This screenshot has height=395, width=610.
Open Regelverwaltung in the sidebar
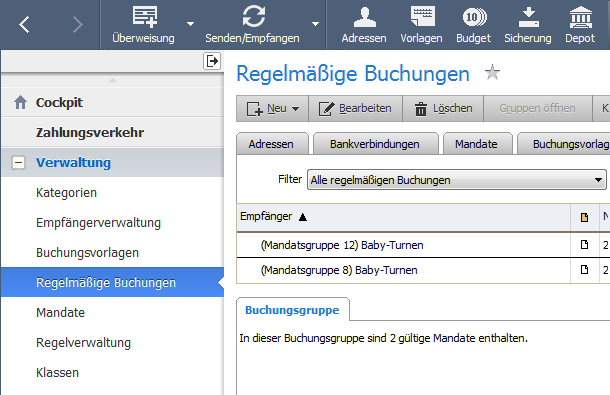coord(112,342)
